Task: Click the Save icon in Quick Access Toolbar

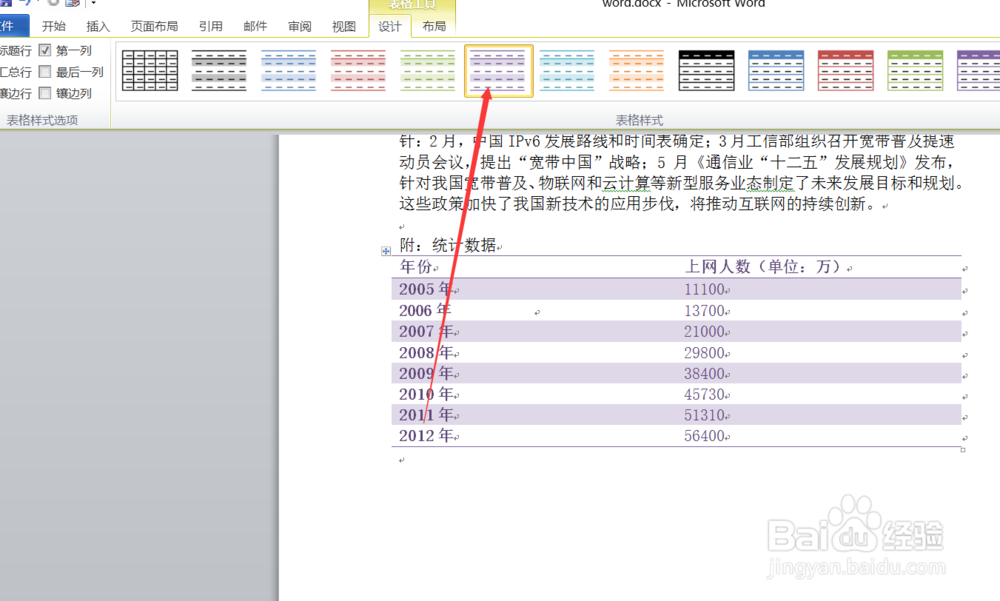Action: 6,5
